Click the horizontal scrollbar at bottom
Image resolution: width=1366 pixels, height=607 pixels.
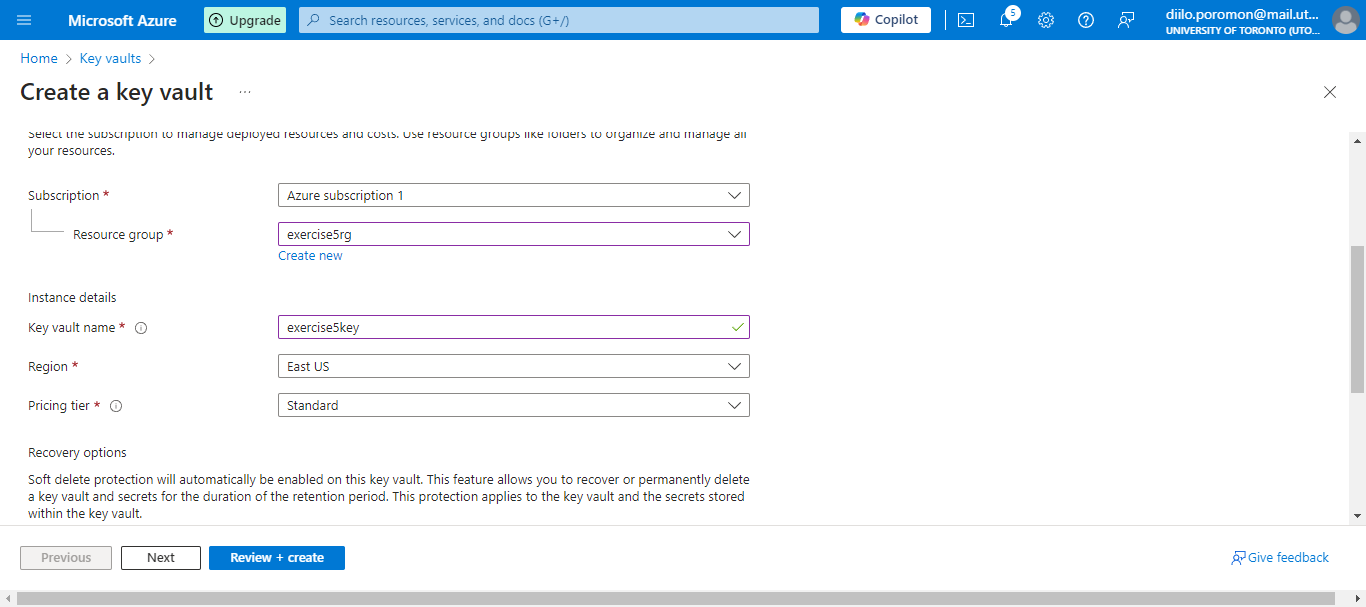click(x=675, y=598)
